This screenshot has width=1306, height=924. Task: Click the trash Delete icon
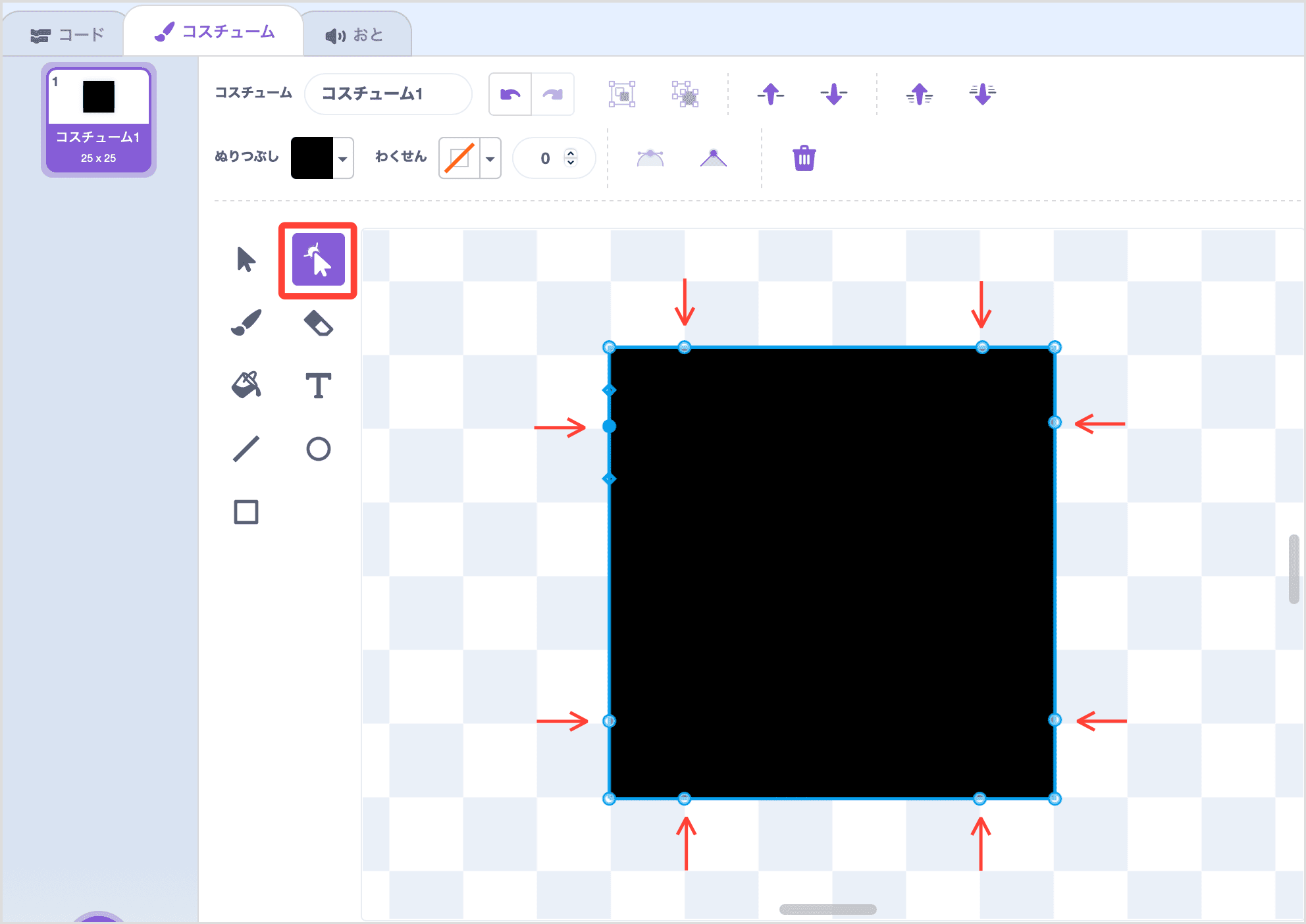804,159
